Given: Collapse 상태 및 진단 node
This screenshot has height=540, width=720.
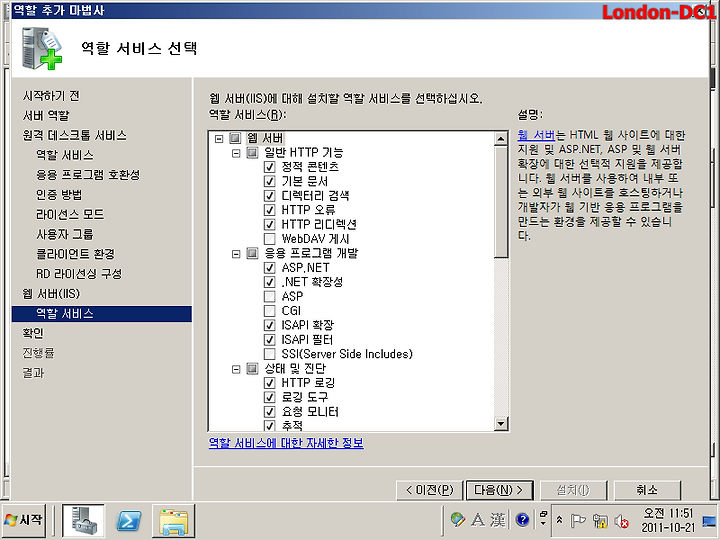Looking at the screenshot, I should tap(236, 369).
